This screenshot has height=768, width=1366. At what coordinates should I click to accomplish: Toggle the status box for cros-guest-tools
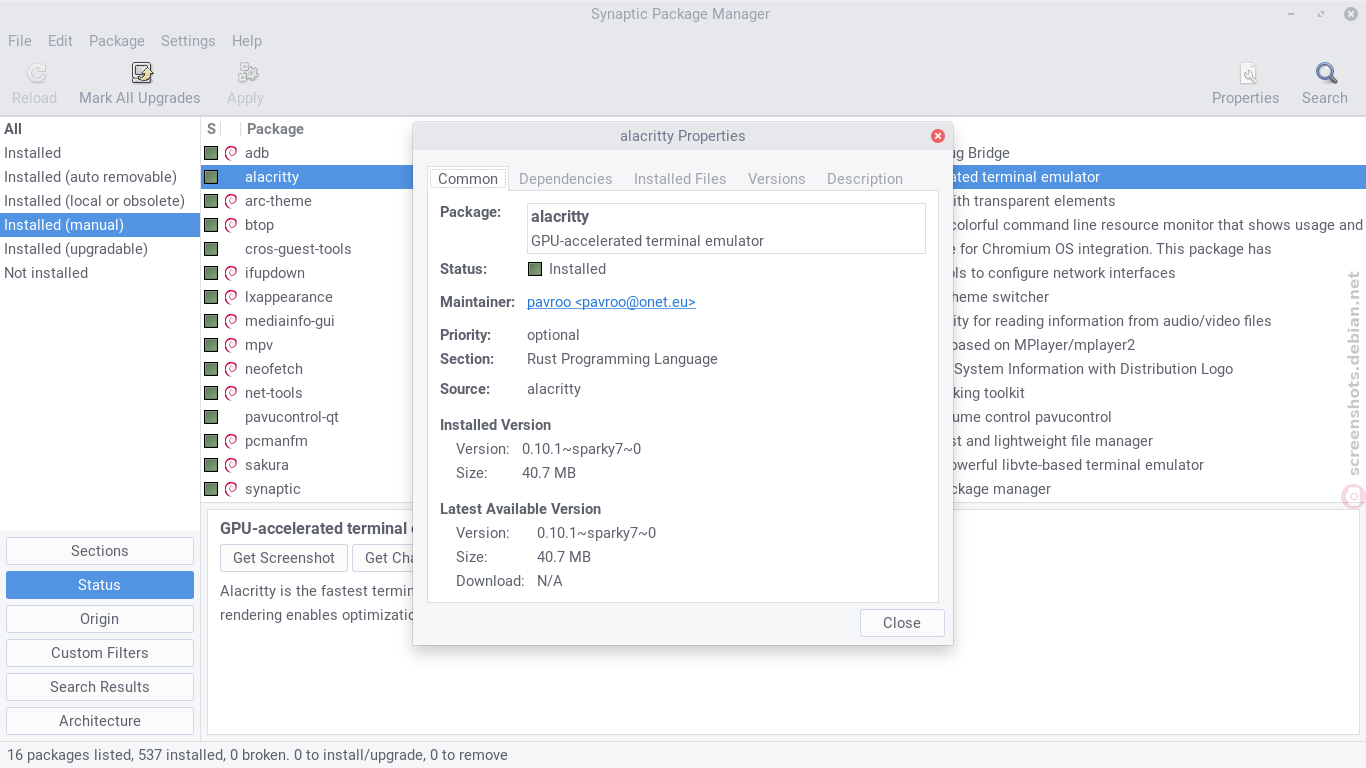211,249
